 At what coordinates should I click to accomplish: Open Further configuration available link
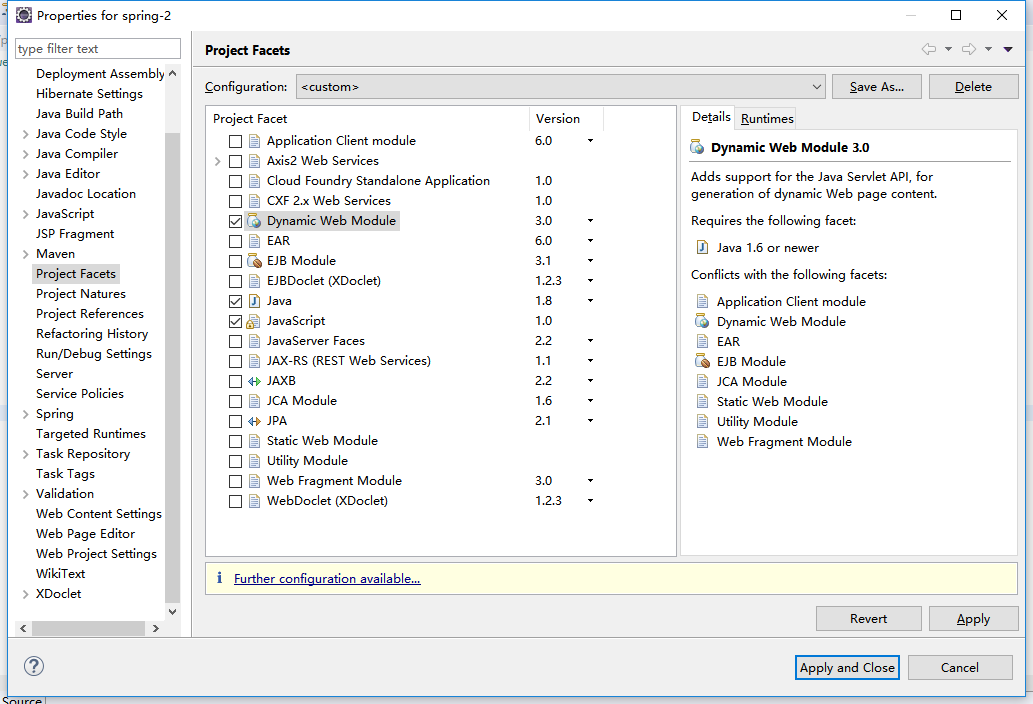[x=327, y=578]
